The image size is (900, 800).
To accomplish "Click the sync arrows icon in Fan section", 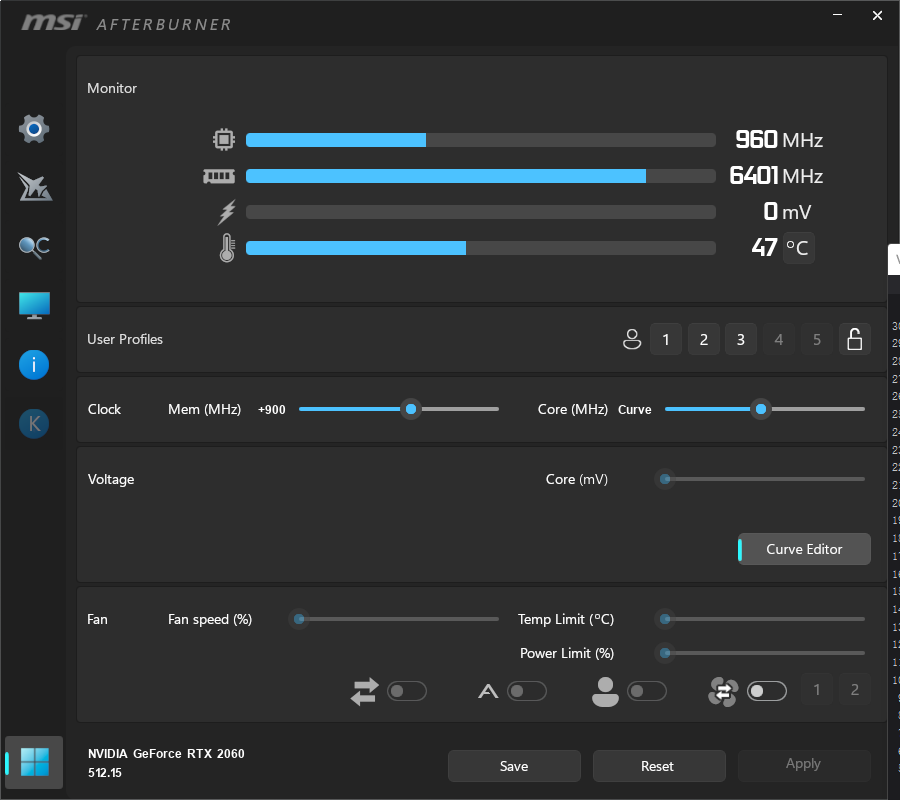I will coord(364,691).
